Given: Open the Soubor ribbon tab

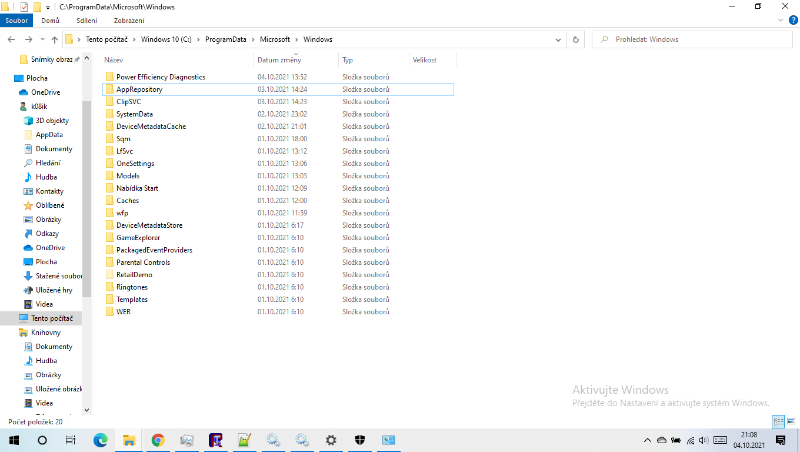Looking at the screenshot, I should point(16,20).
